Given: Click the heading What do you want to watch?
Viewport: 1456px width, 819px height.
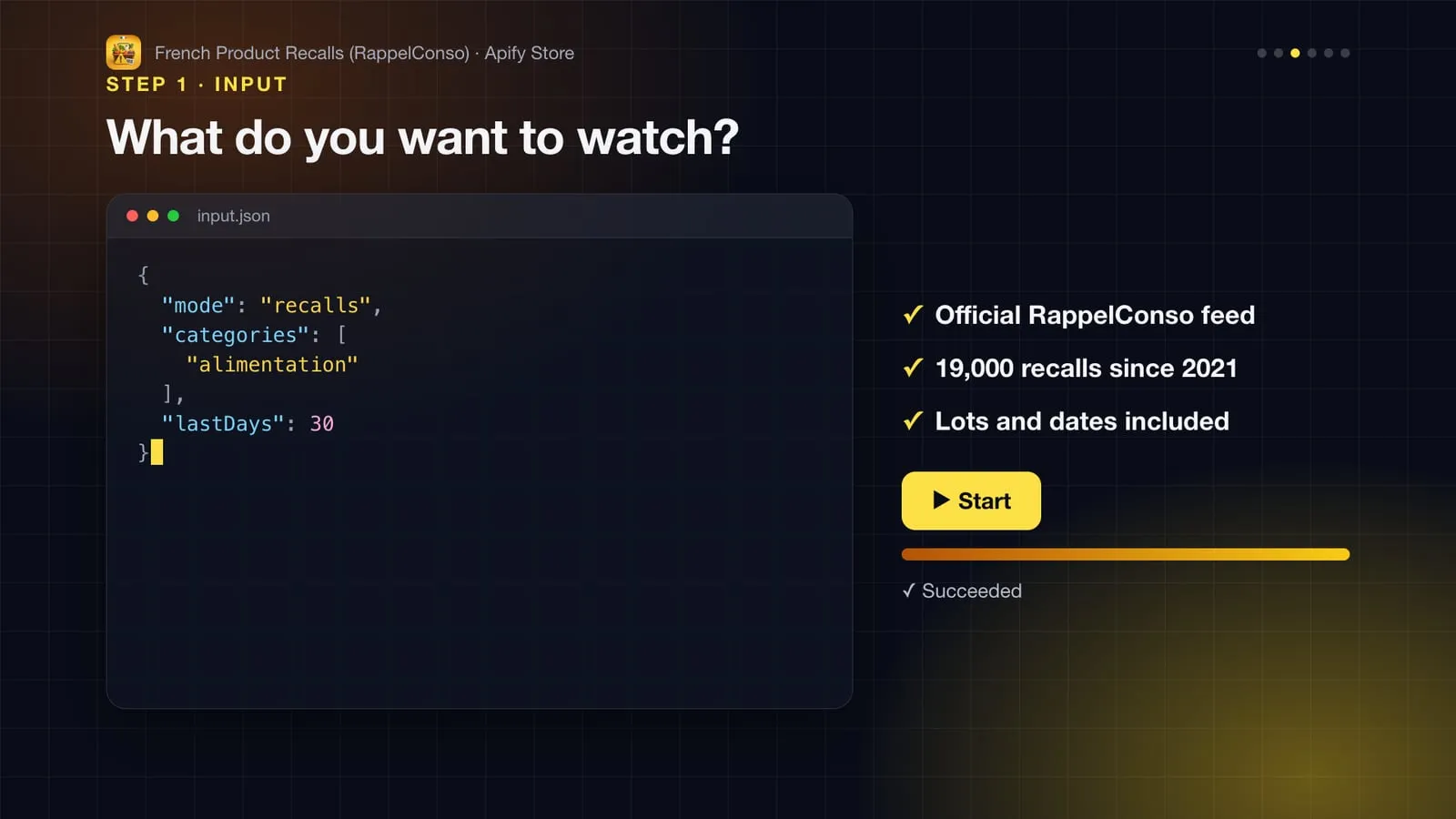Looking at the screenshot, I should pos(422,137).
